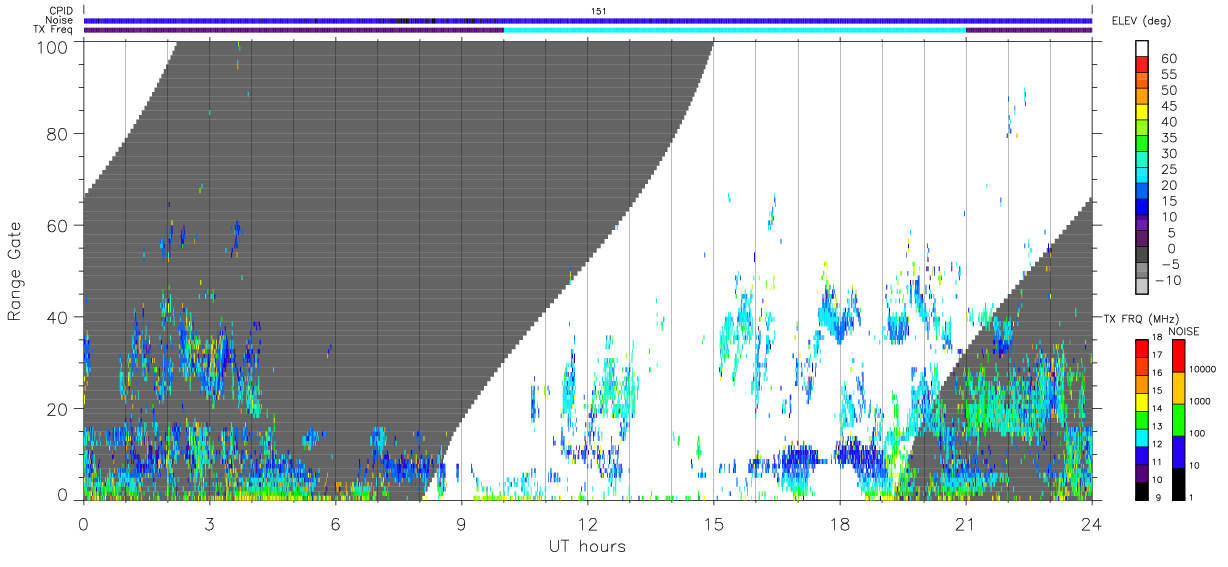1228x567 pixels.
Task: Click the 80 tick label on Range Gate axis
Action: click(x=56, y=134)
